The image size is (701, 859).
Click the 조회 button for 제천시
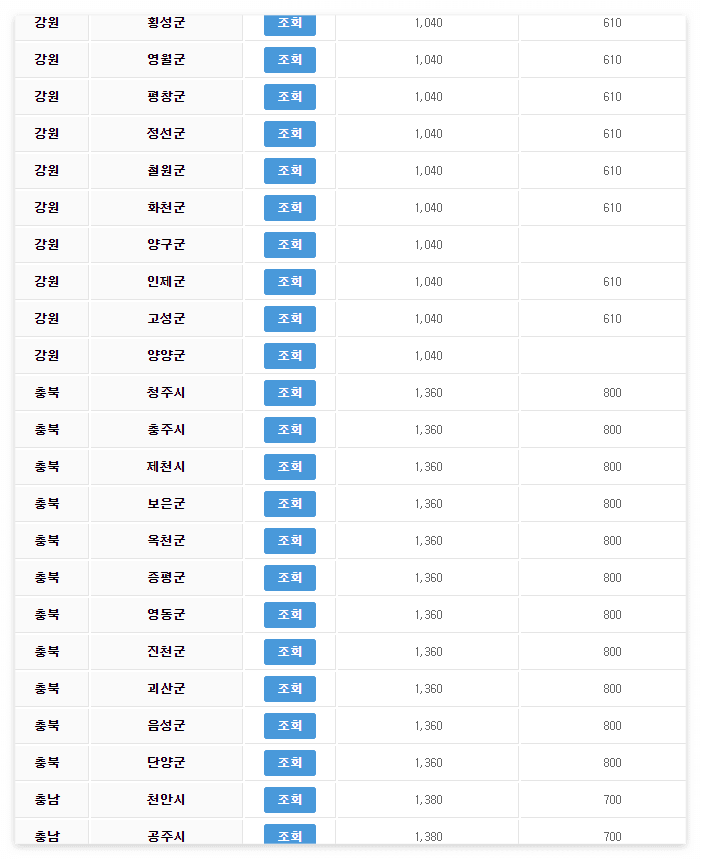289,467
